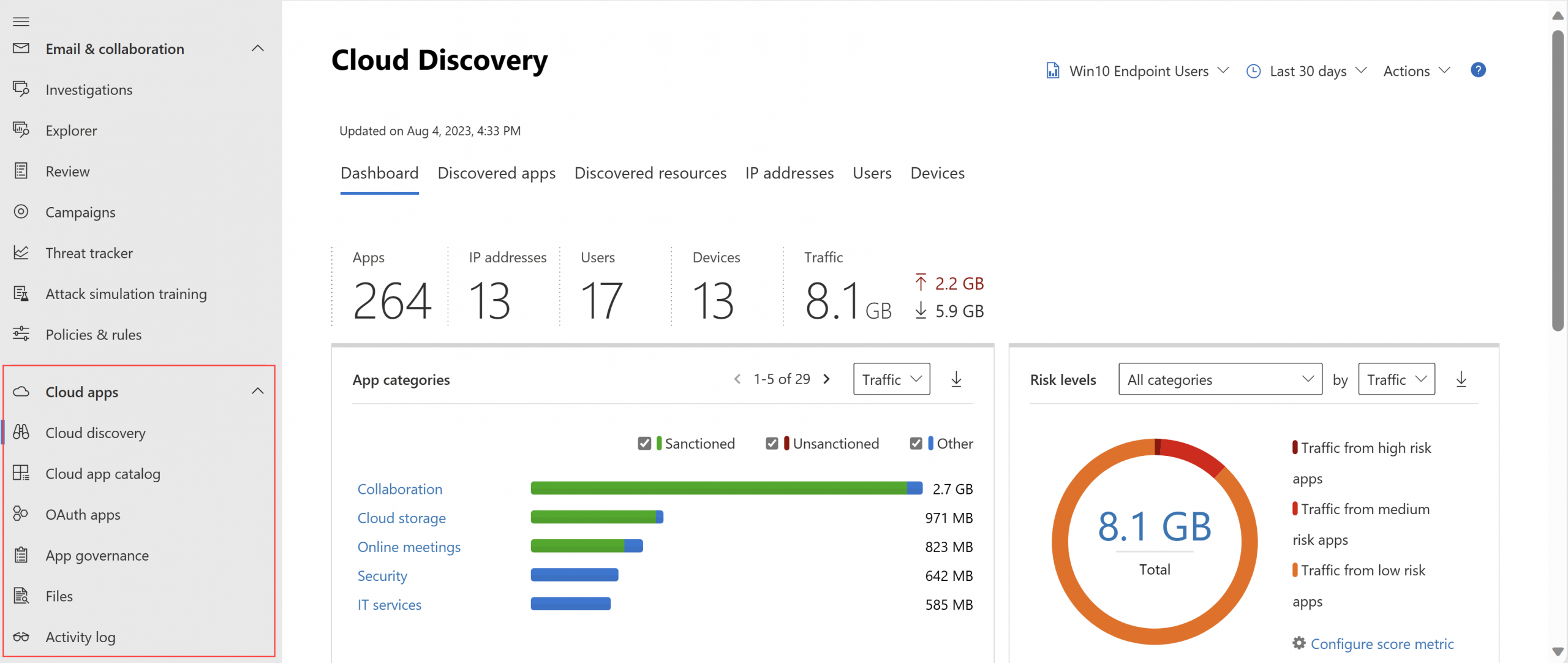Select the Explorer icon in the sidebar
This screenshot has width=1568, height=663.
pyautogui.click(x=21, y=130)
